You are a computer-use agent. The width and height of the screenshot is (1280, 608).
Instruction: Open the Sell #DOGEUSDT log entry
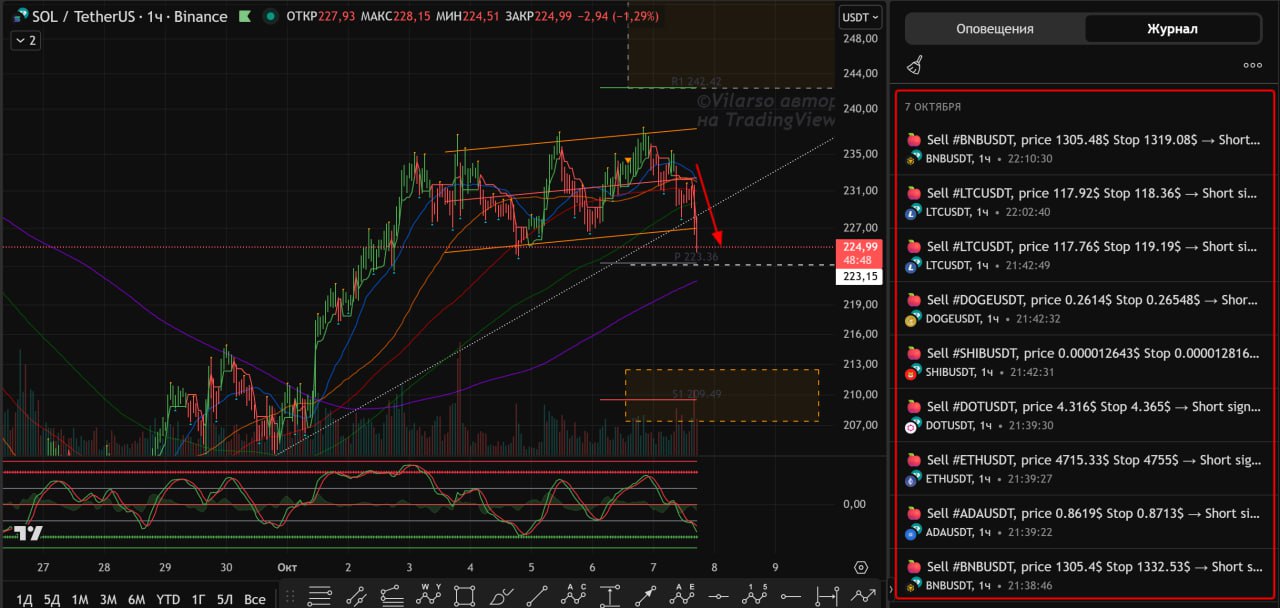[x=1084, y=308]
